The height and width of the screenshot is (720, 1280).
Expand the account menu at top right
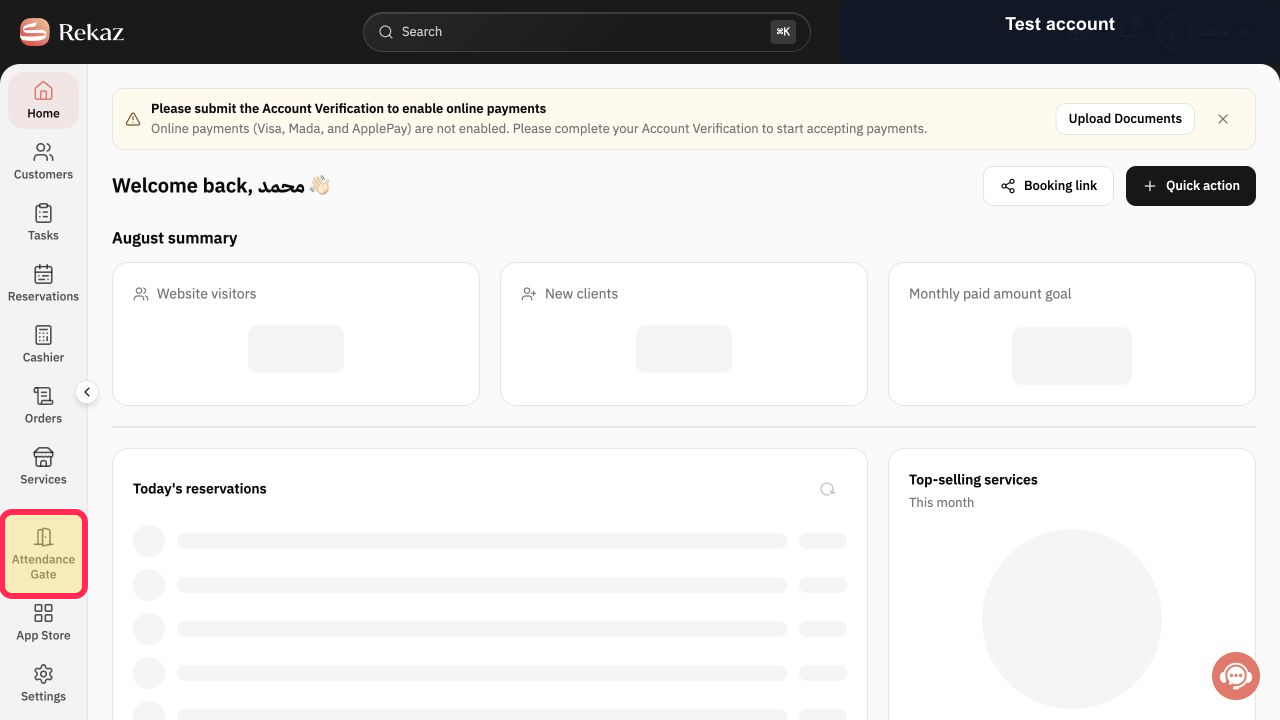(1203, 32)
